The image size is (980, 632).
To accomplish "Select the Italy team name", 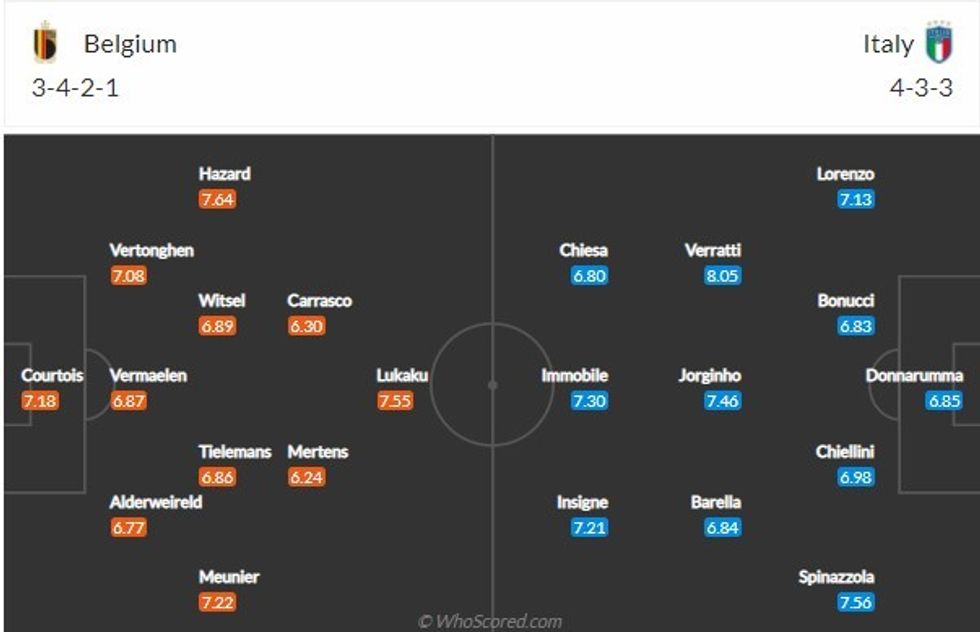I will [888, 44].
